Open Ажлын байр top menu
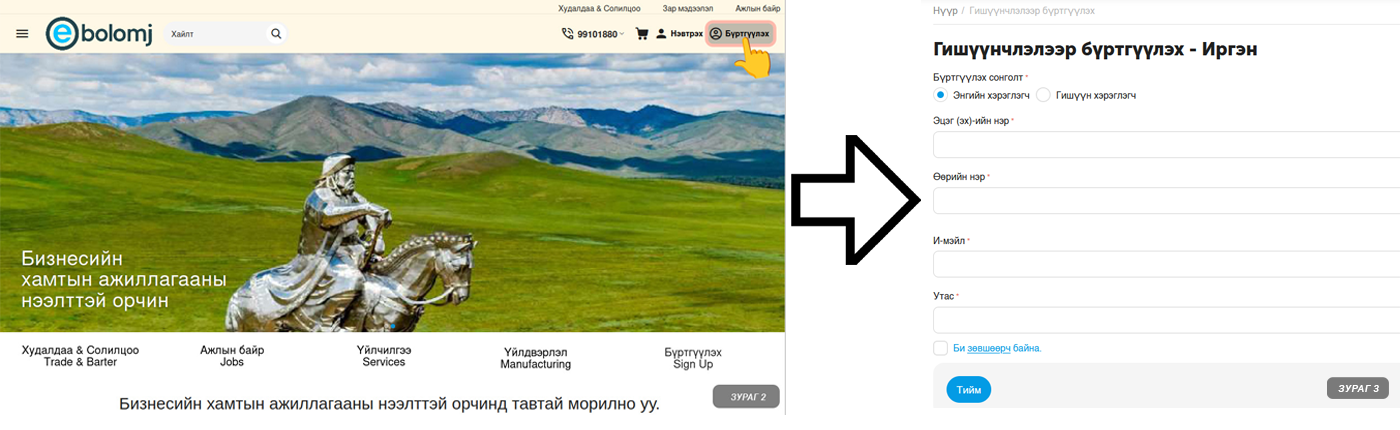The image size is (1400, 430). click(x=758, y=8)
